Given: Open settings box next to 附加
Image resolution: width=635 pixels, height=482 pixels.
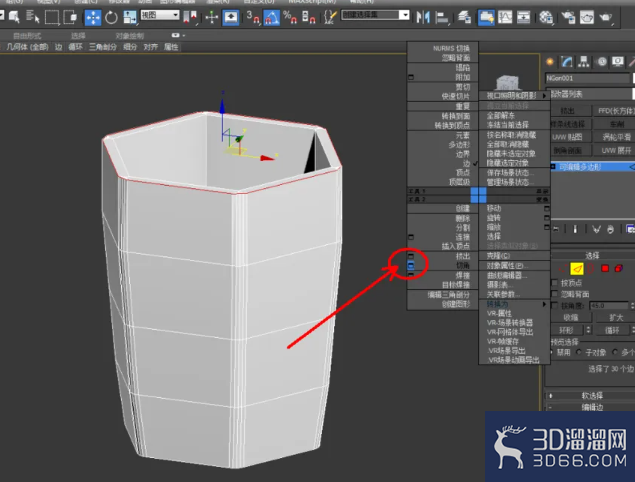Looking at the screenshot, I should click(x=411, y=77).
